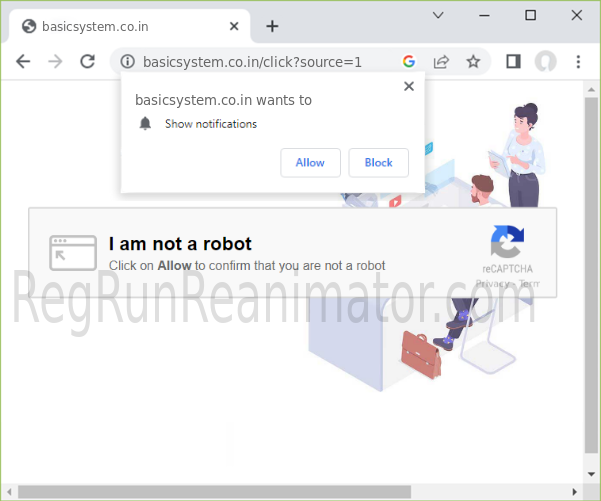Image resolution: width=601 pixels, height=501 pixels.
Task: Expand the tab search chevron
Action: pyautogui.click(x=438, y=15)
